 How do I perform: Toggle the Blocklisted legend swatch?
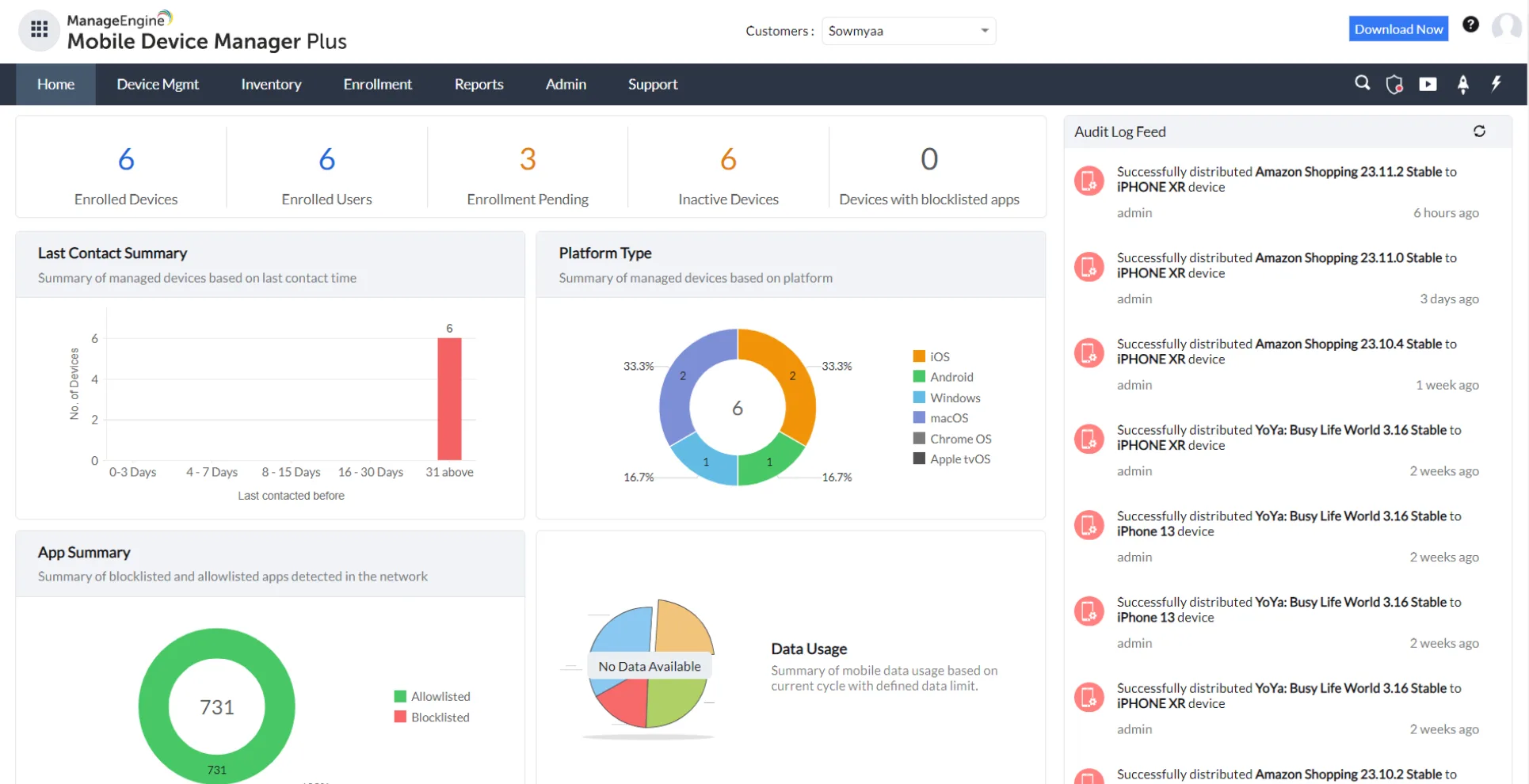[x=400, y=717]
